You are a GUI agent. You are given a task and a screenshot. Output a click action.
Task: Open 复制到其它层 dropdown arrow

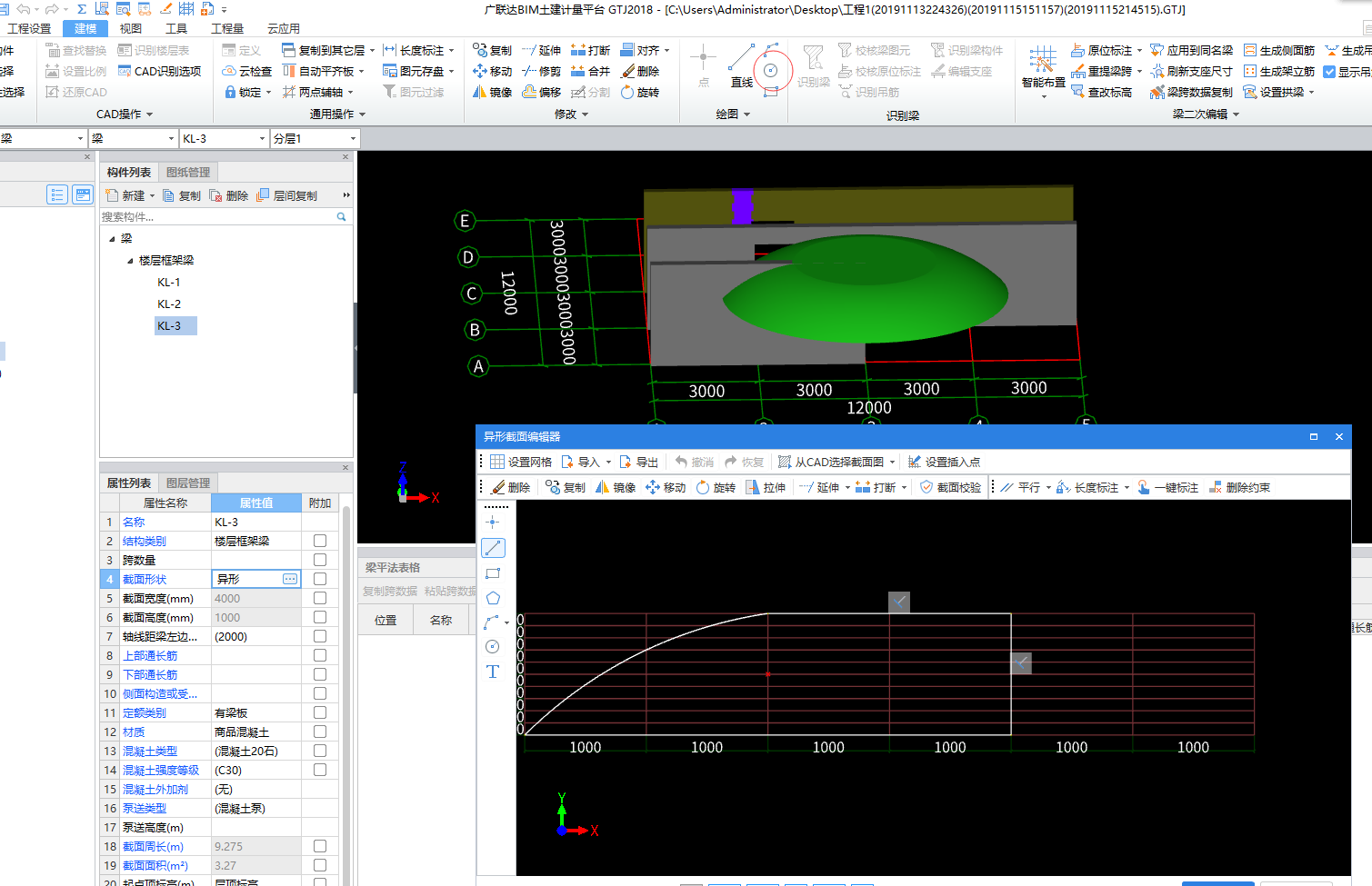click(372, 50)
